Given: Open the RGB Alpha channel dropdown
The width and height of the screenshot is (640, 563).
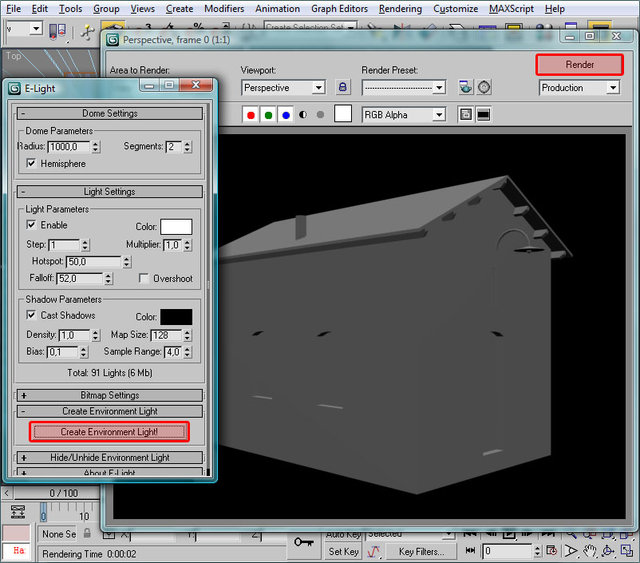Looking at the screenshot, I should pos(403,115).
